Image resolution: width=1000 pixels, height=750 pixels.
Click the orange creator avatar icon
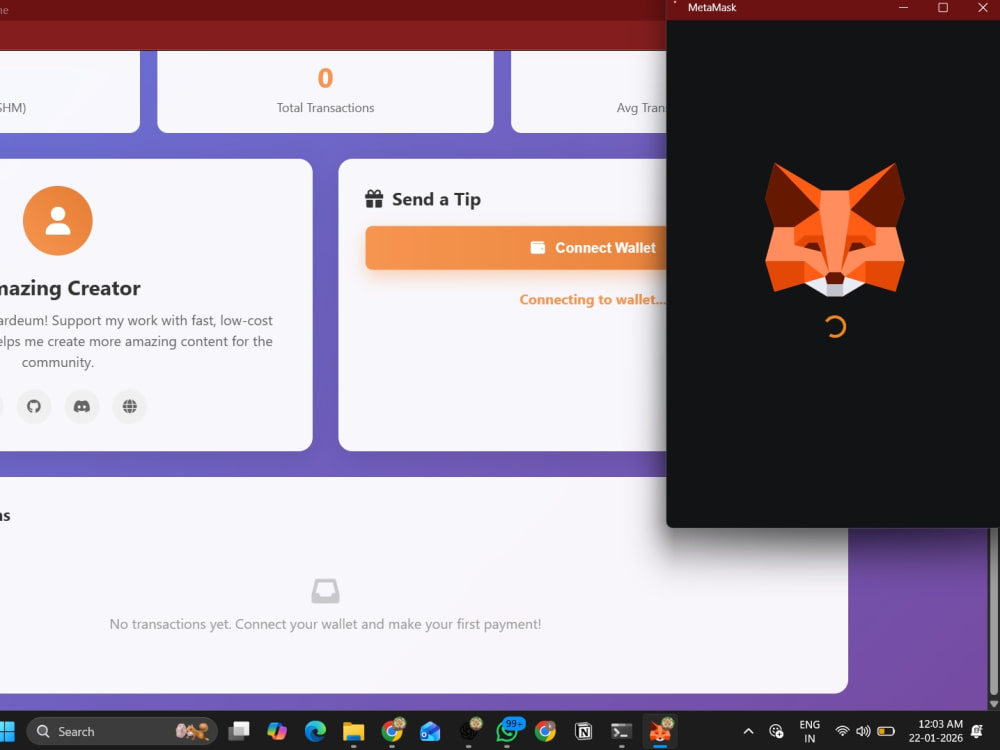pos(57,221)
